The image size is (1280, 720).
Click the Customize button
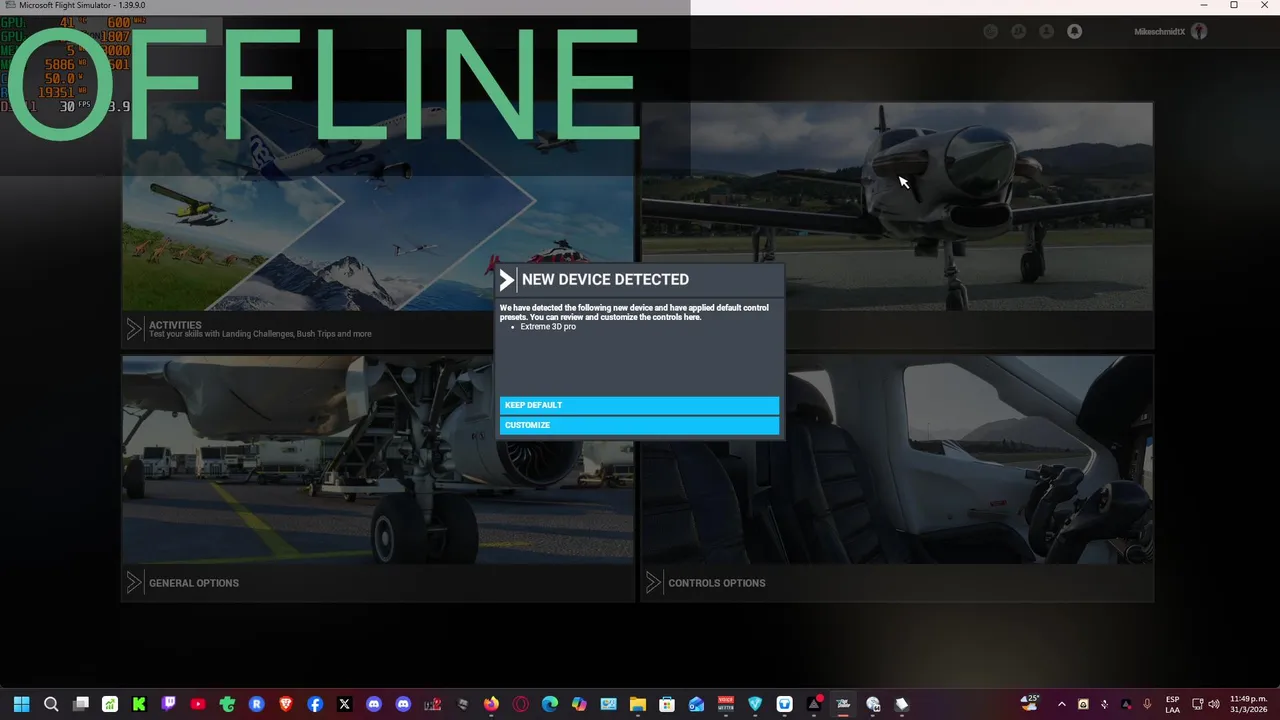[x=639, y=425]
